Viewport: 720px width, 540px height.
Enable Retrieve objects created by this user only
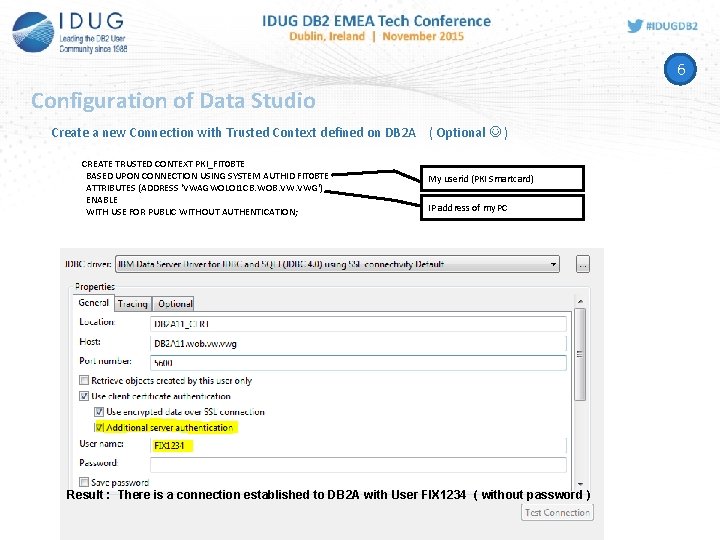pos(84,380)
